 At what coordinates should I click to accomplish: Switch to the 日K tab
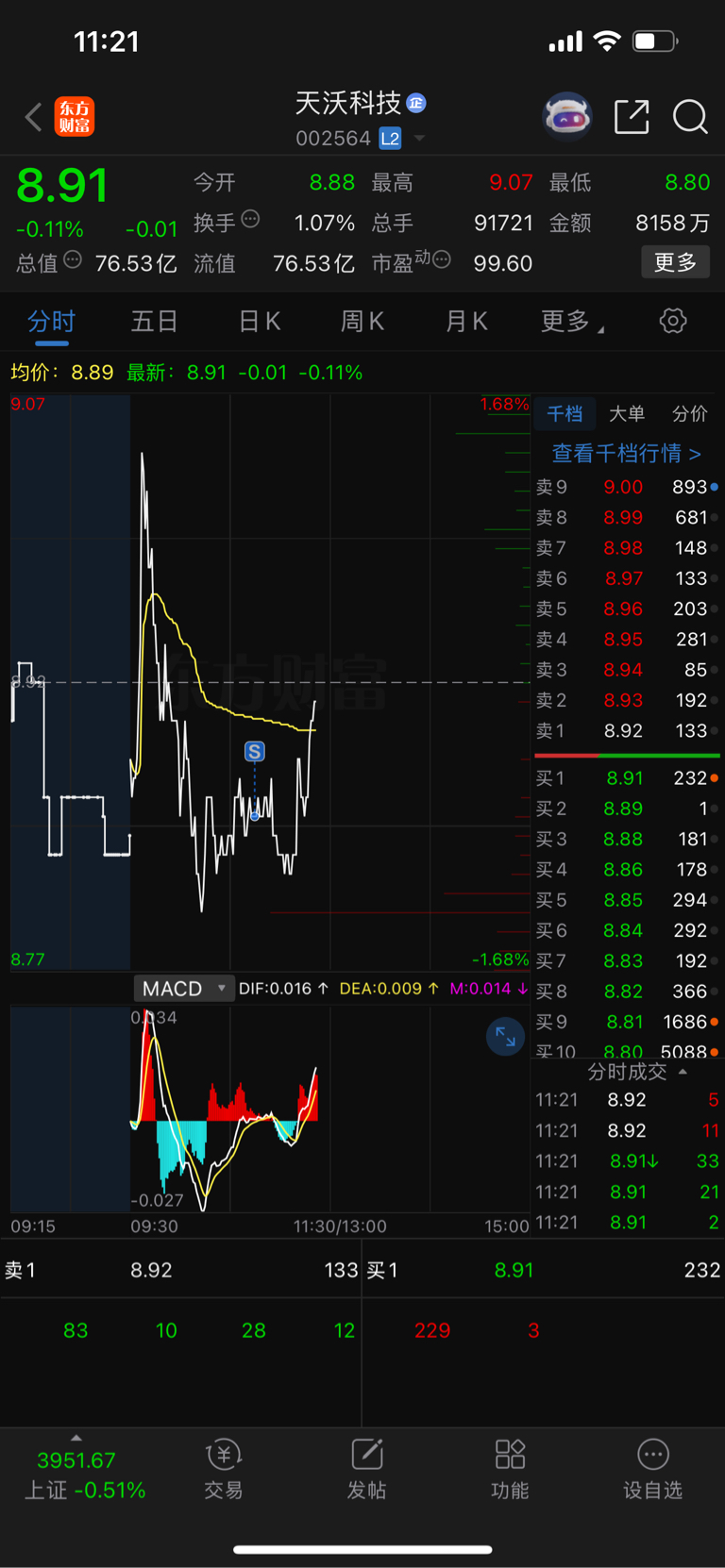click(259, 321)
